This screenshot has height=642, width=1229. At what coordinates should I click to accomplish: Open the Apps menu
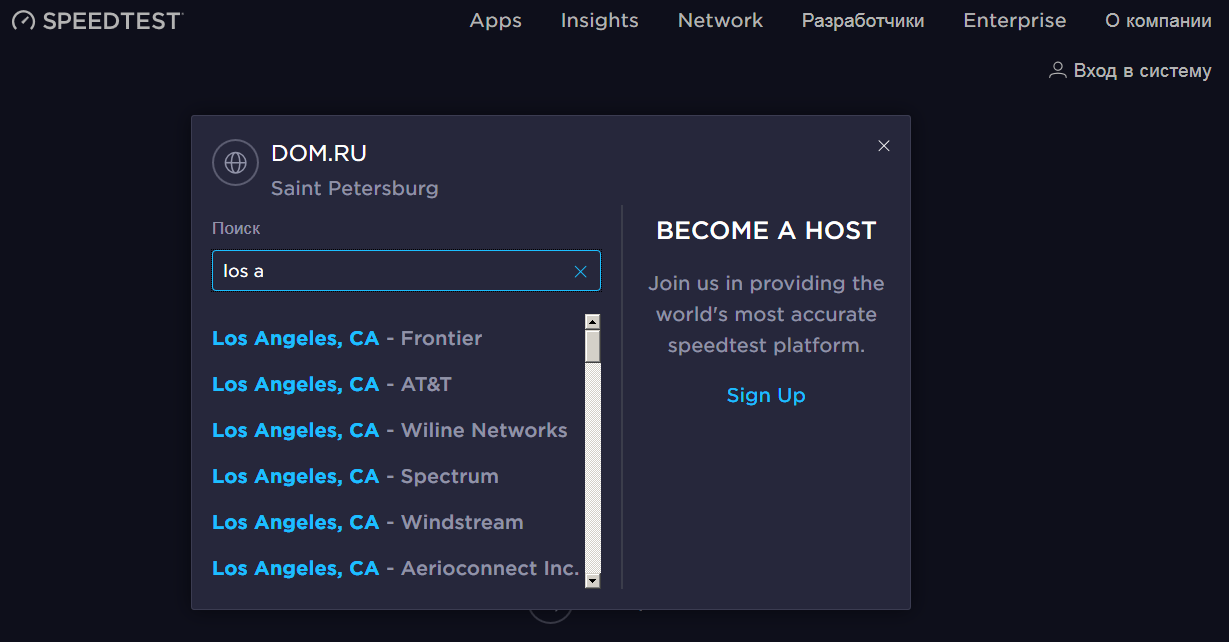pyautogui.click(x=496, y=20)
